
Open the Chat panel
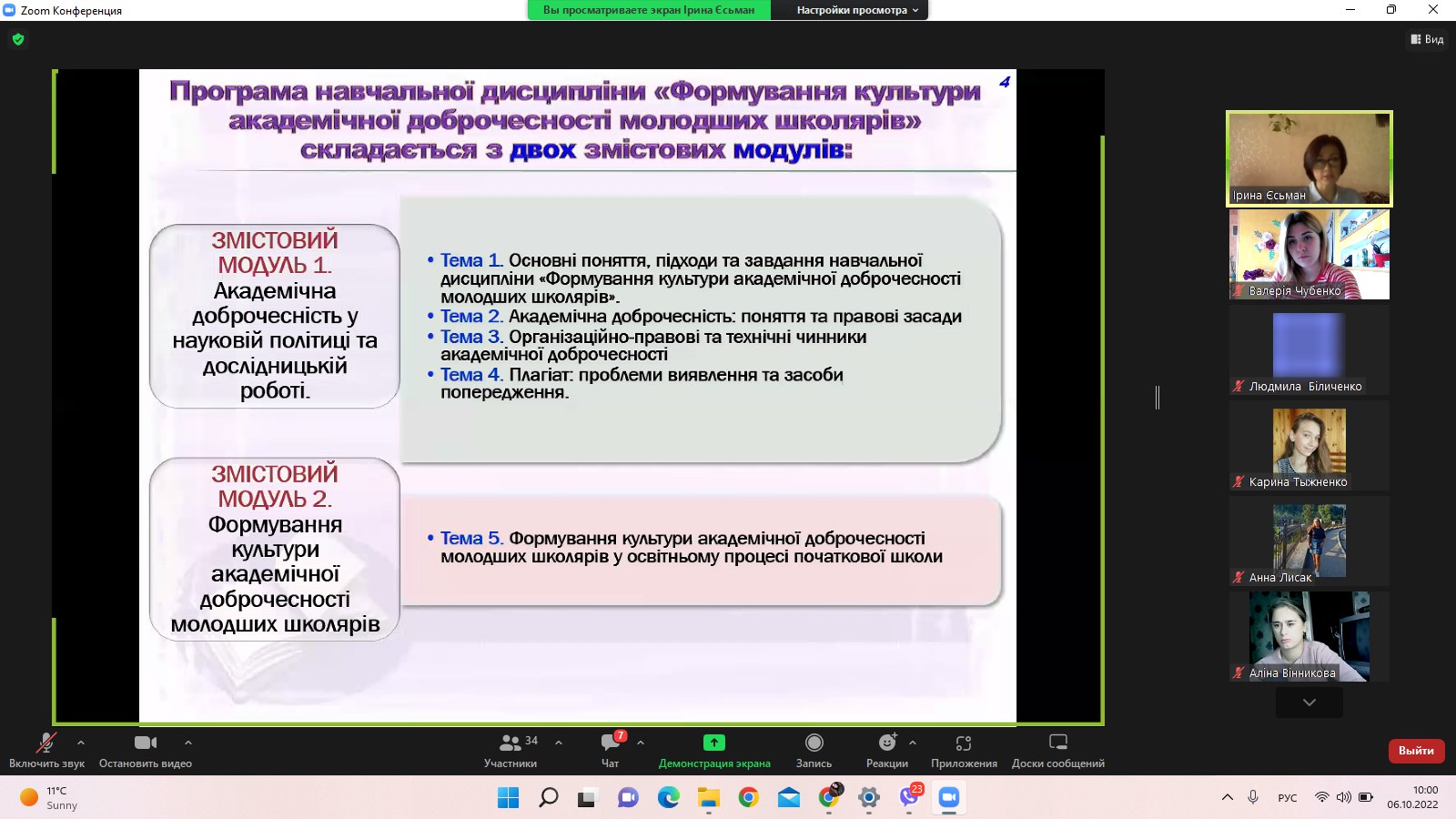tap(611, 751)
